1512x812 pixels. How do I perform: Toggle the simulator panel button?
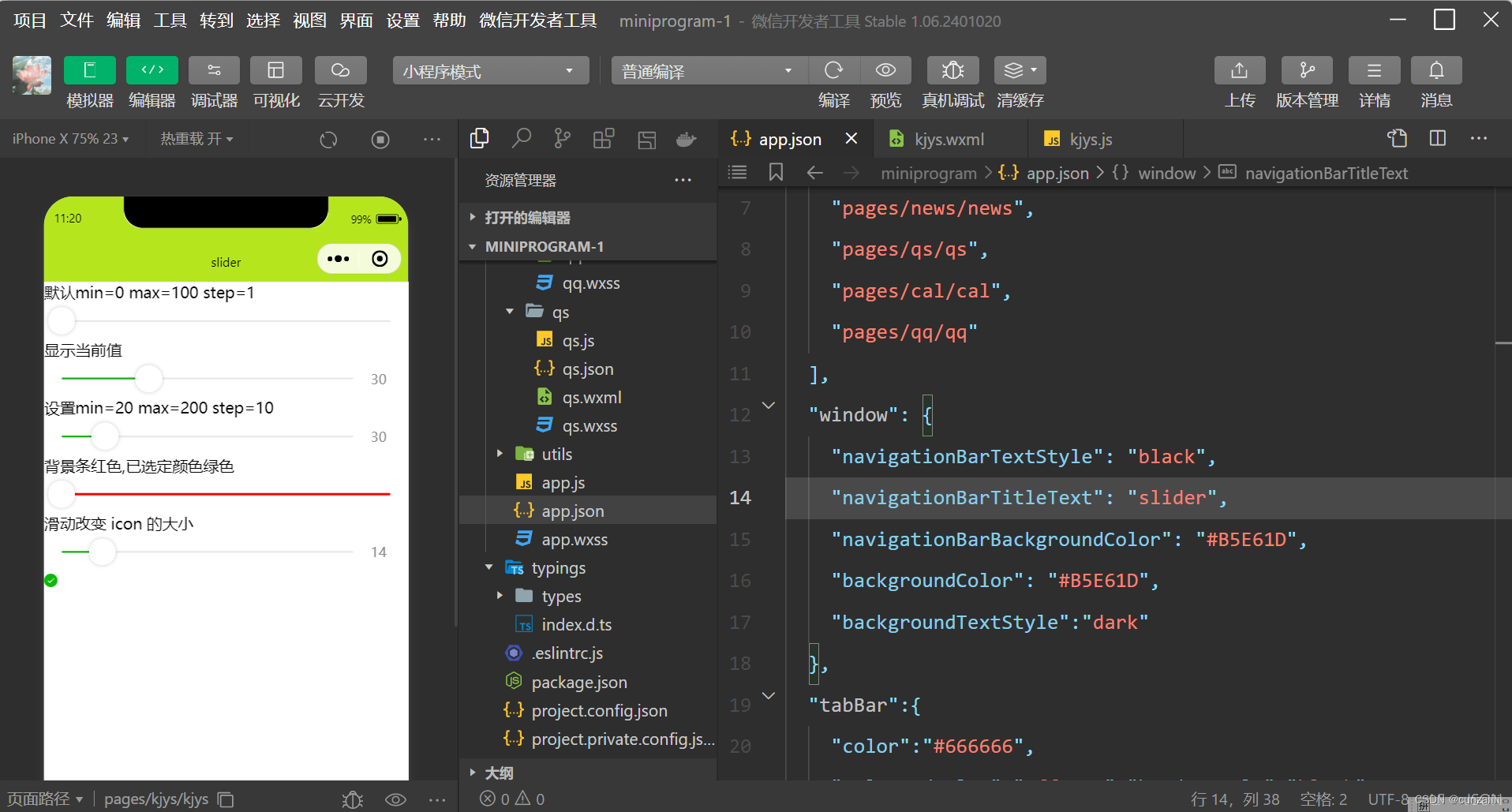click(89, 70)
